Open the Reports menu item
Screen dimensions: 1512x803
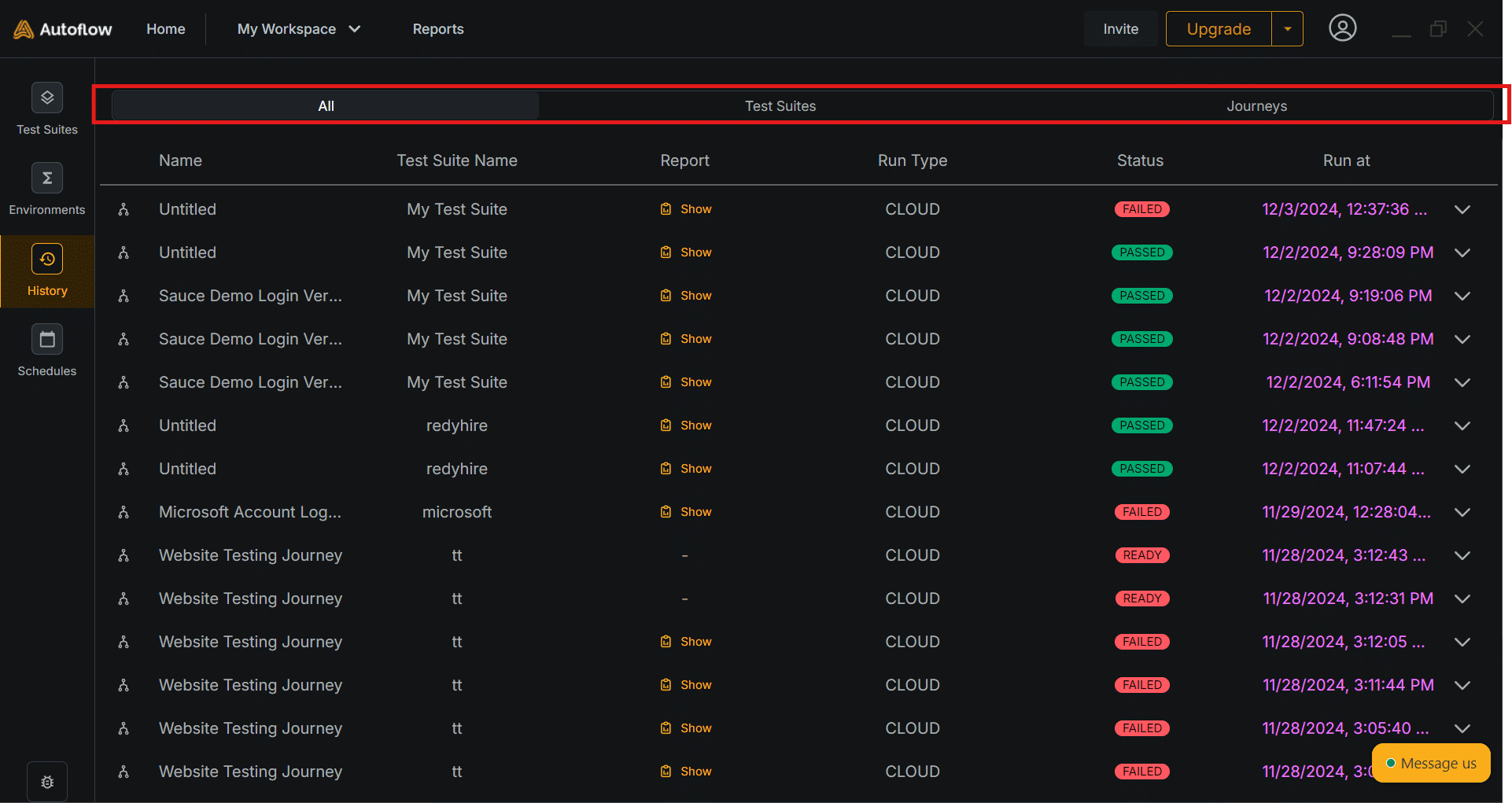tap(438, 29)
